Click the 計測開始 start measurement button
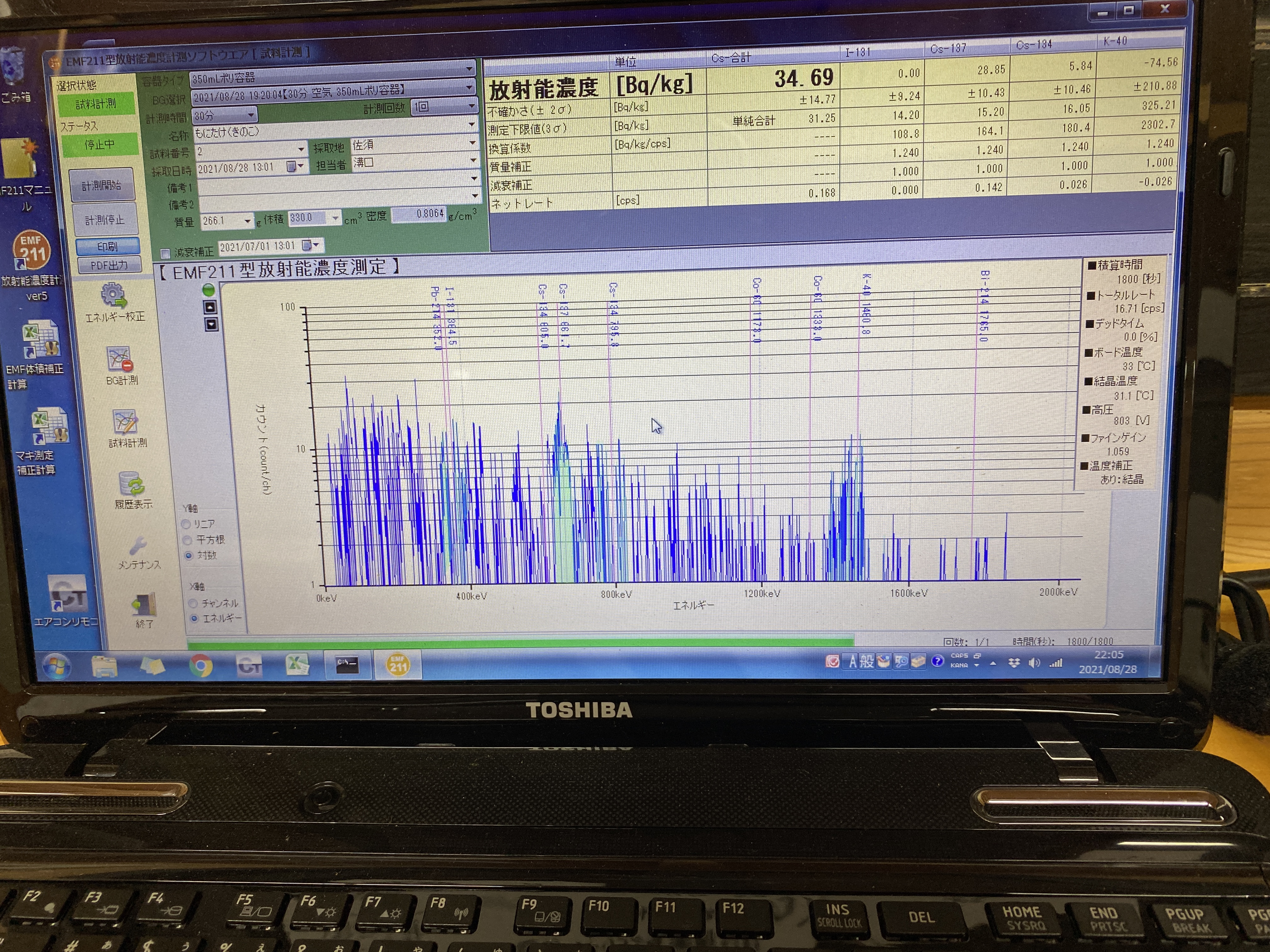Viewport: 1270px width, 952px height. tap(102, 185)
